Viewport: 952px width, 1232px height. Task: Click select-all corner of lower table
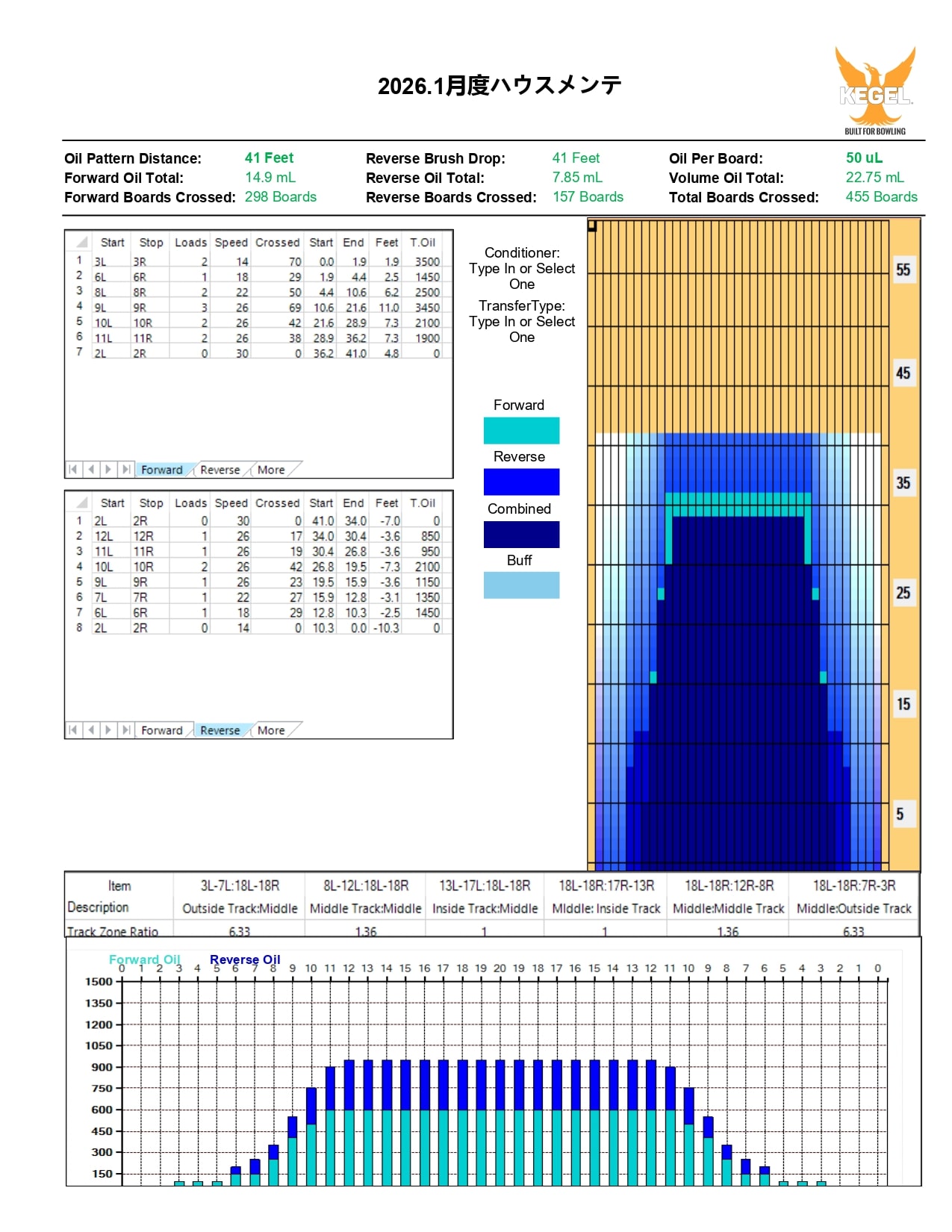pos(81,503)
